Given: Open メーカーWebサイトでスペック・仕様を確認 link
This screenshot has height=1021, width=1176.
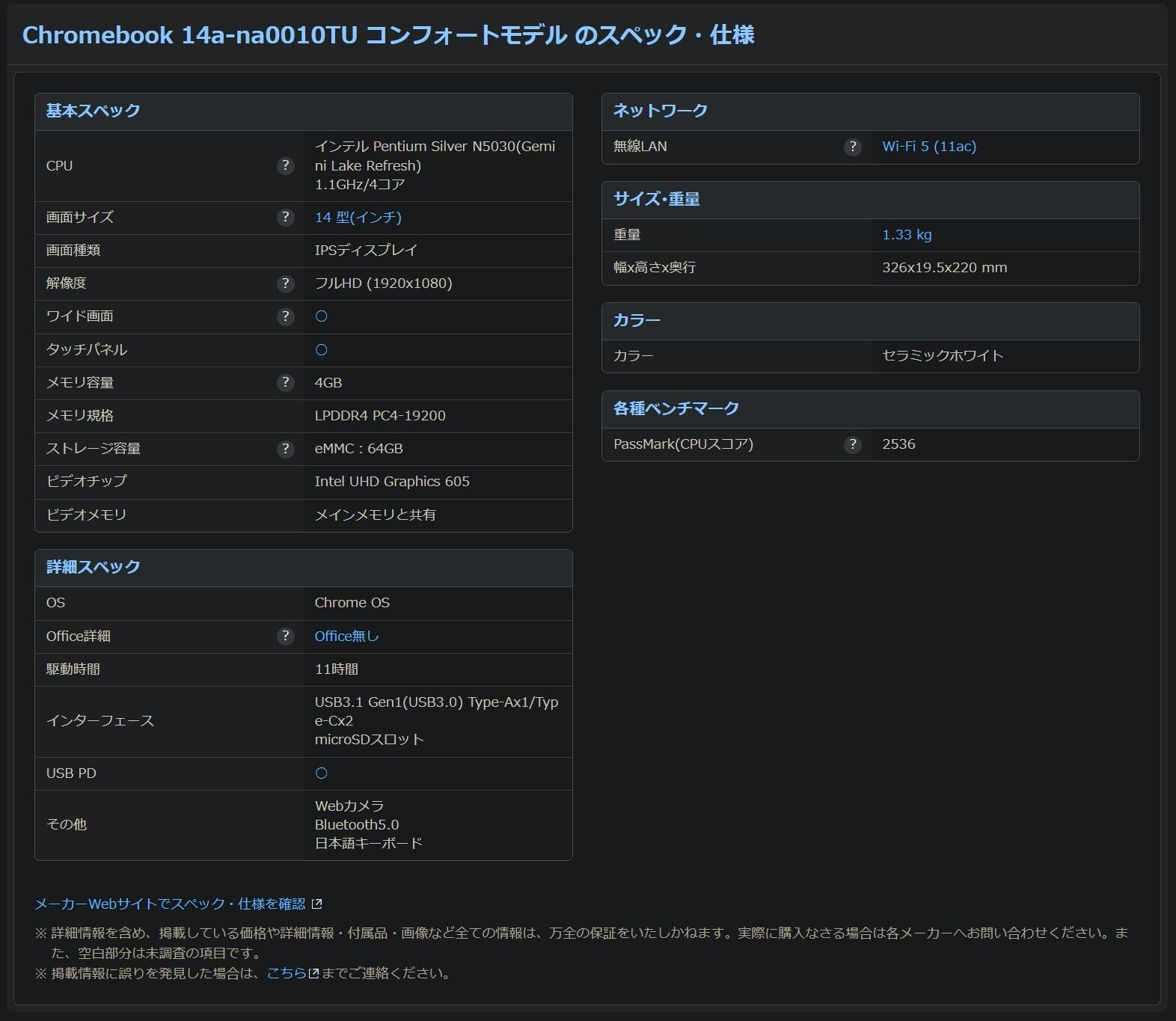Looking at the screenshot, I should (x=170, y=904).
